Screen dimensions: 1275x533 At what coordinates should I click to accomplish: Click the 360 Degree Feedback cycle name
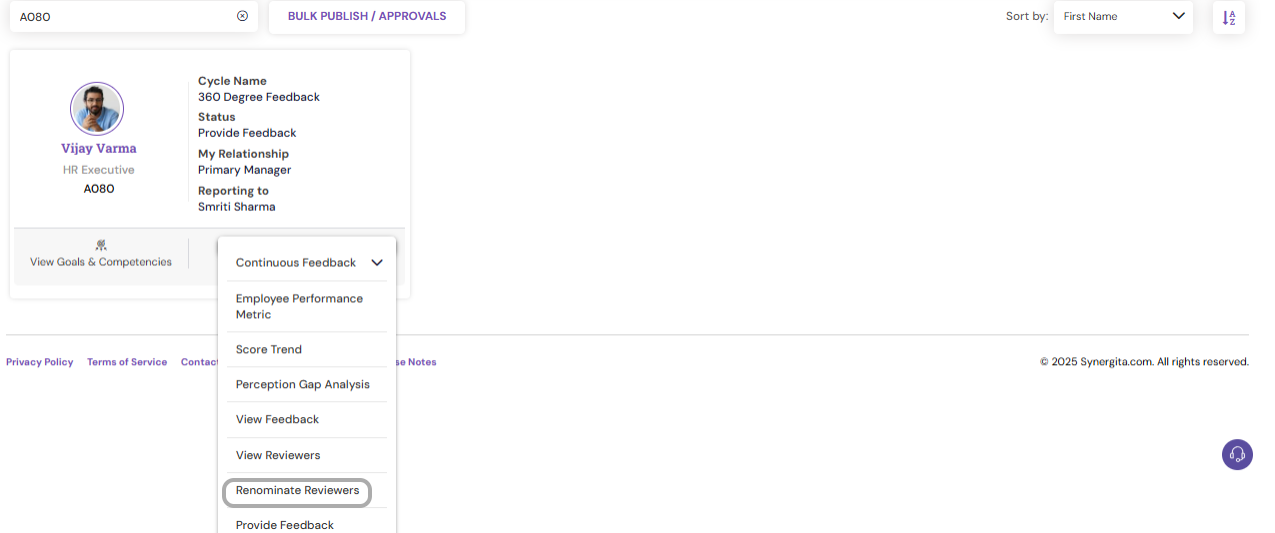point(259,97)
